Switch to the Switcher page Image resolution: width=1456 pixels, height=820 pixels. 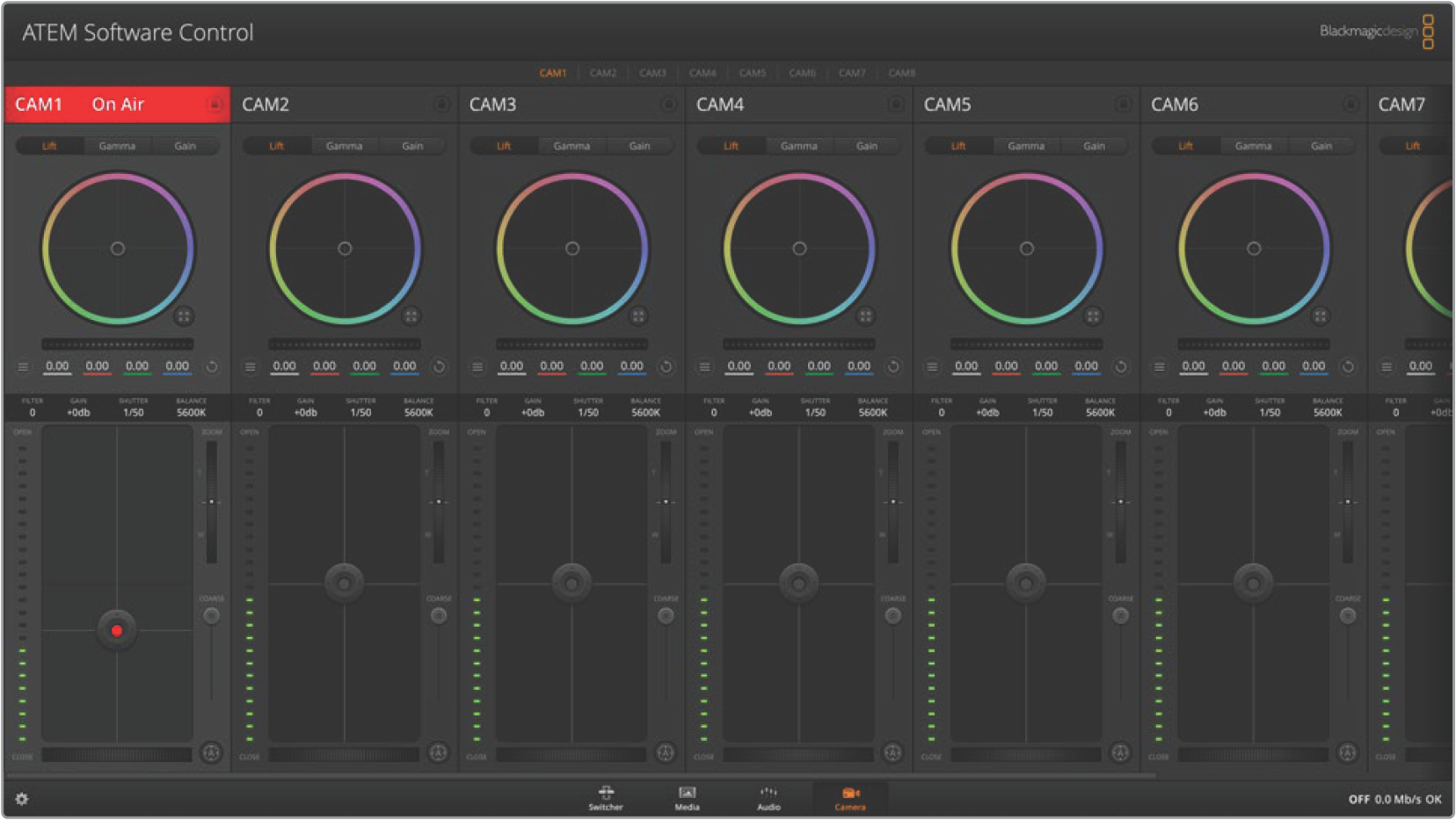606,798
